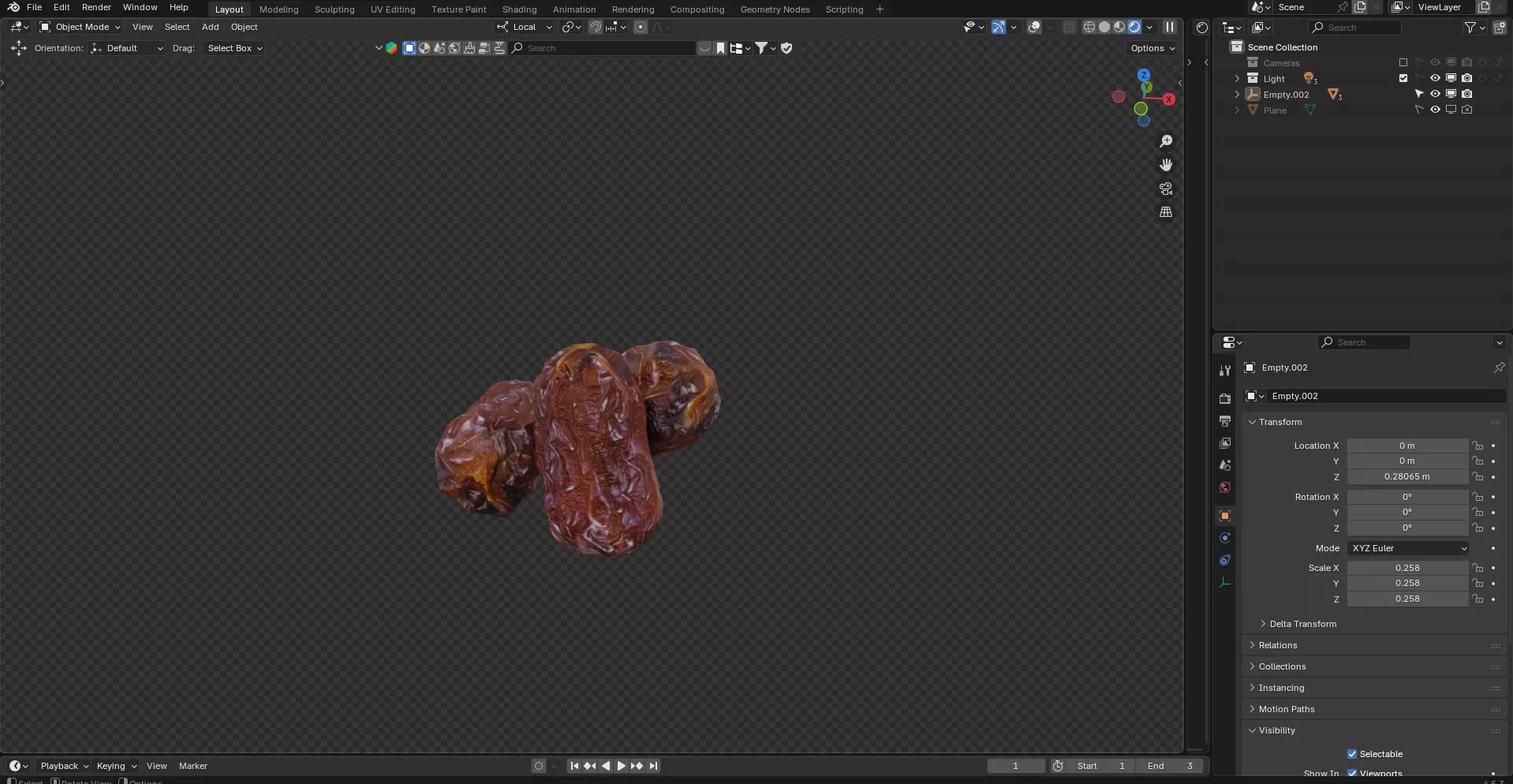Uncheck the Light collection checkbox
This screenshot has height=784, width=1513.
click(x=1403, y=78)
